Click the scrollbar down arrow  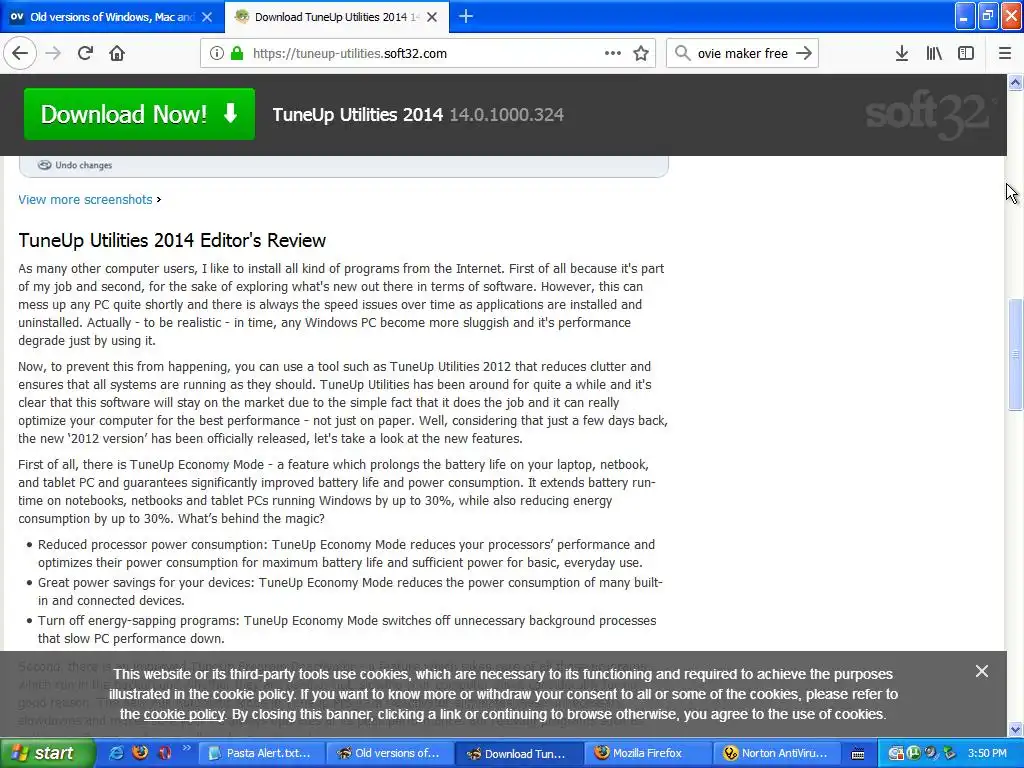tap(1015, 729)
